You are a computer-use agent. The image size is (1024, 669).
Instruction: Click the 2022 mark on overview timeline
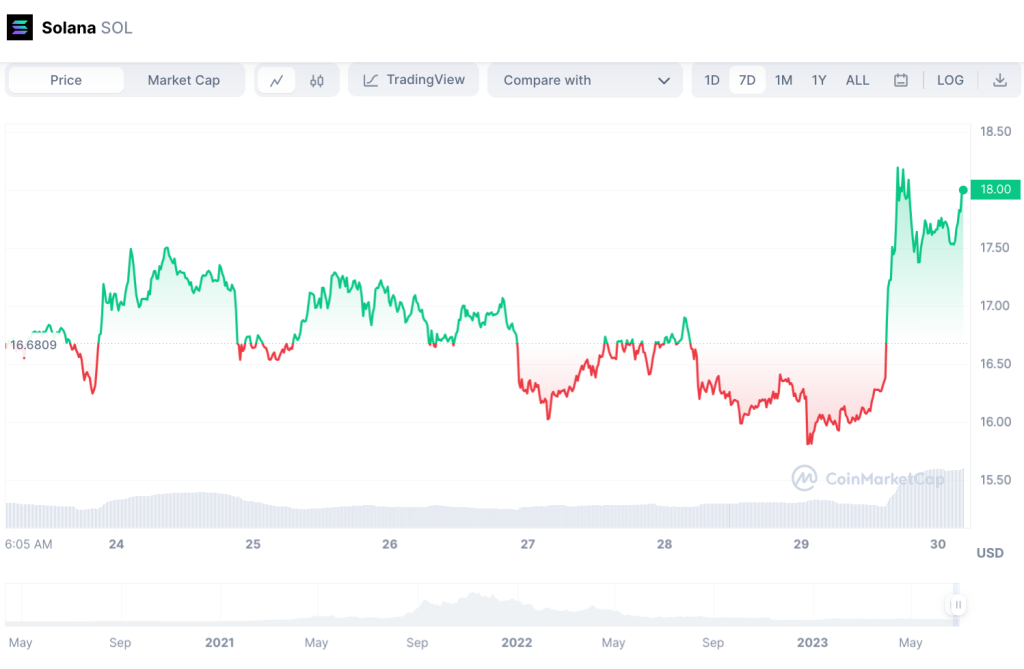coord(517,642)
